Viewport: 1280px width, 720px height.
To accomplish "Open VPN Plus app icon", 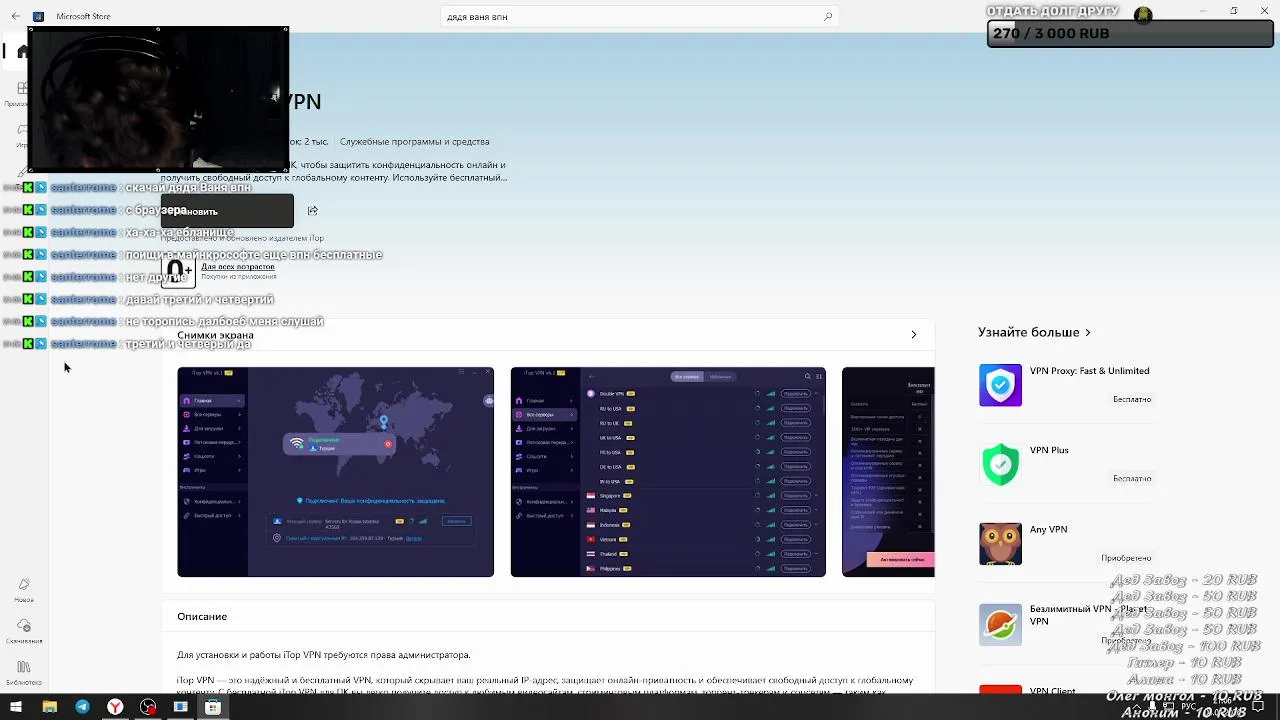I will pos(1000,465).
